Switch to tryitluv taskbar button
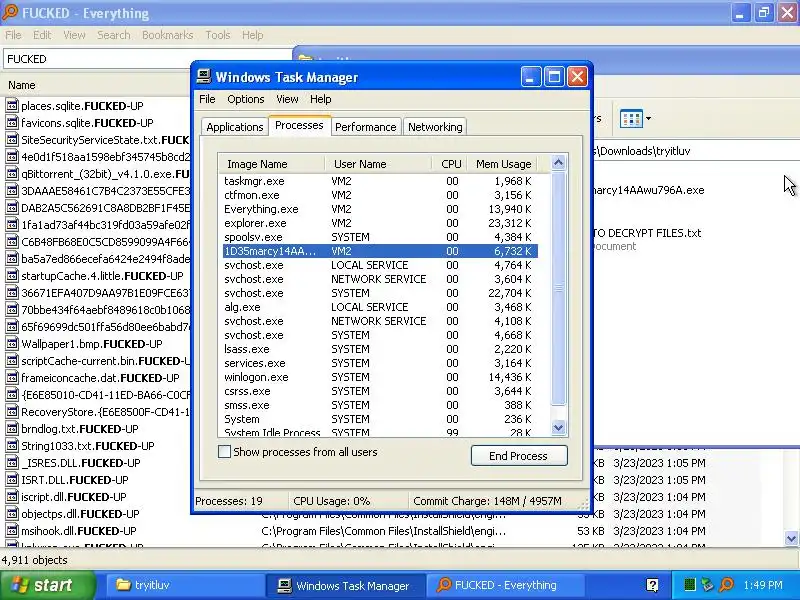This screenshot has width=800, height=600. click(x=184, y=585)
